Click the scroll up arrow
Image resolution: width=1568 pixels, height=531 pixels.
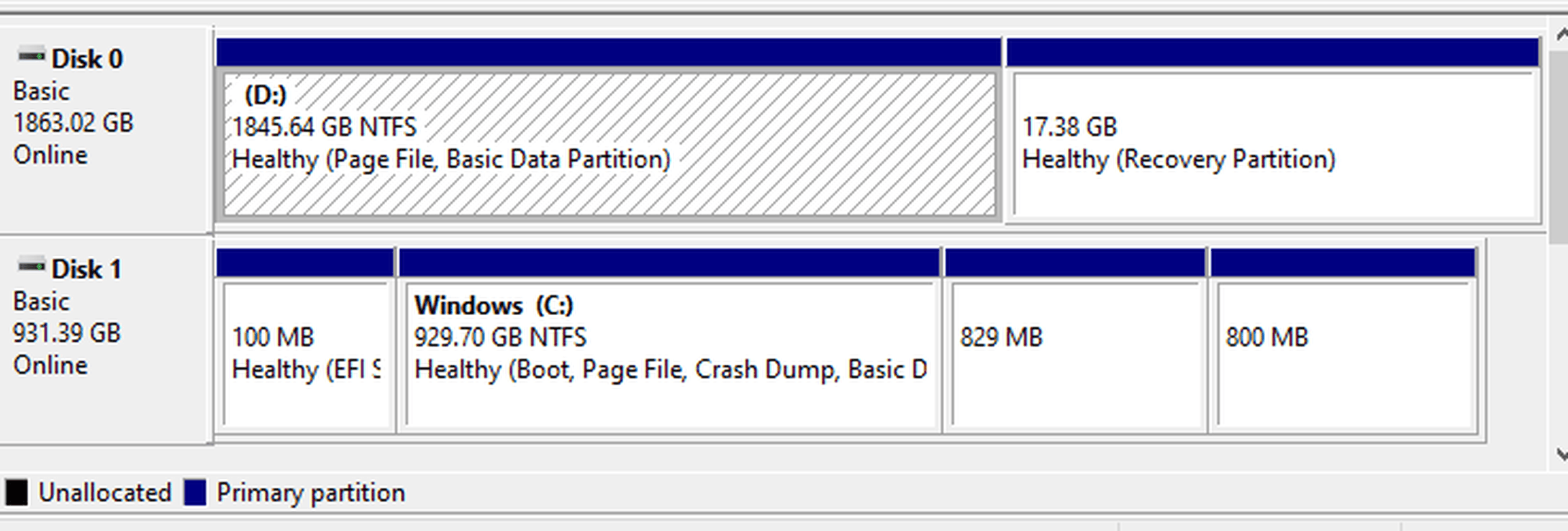1561,34
